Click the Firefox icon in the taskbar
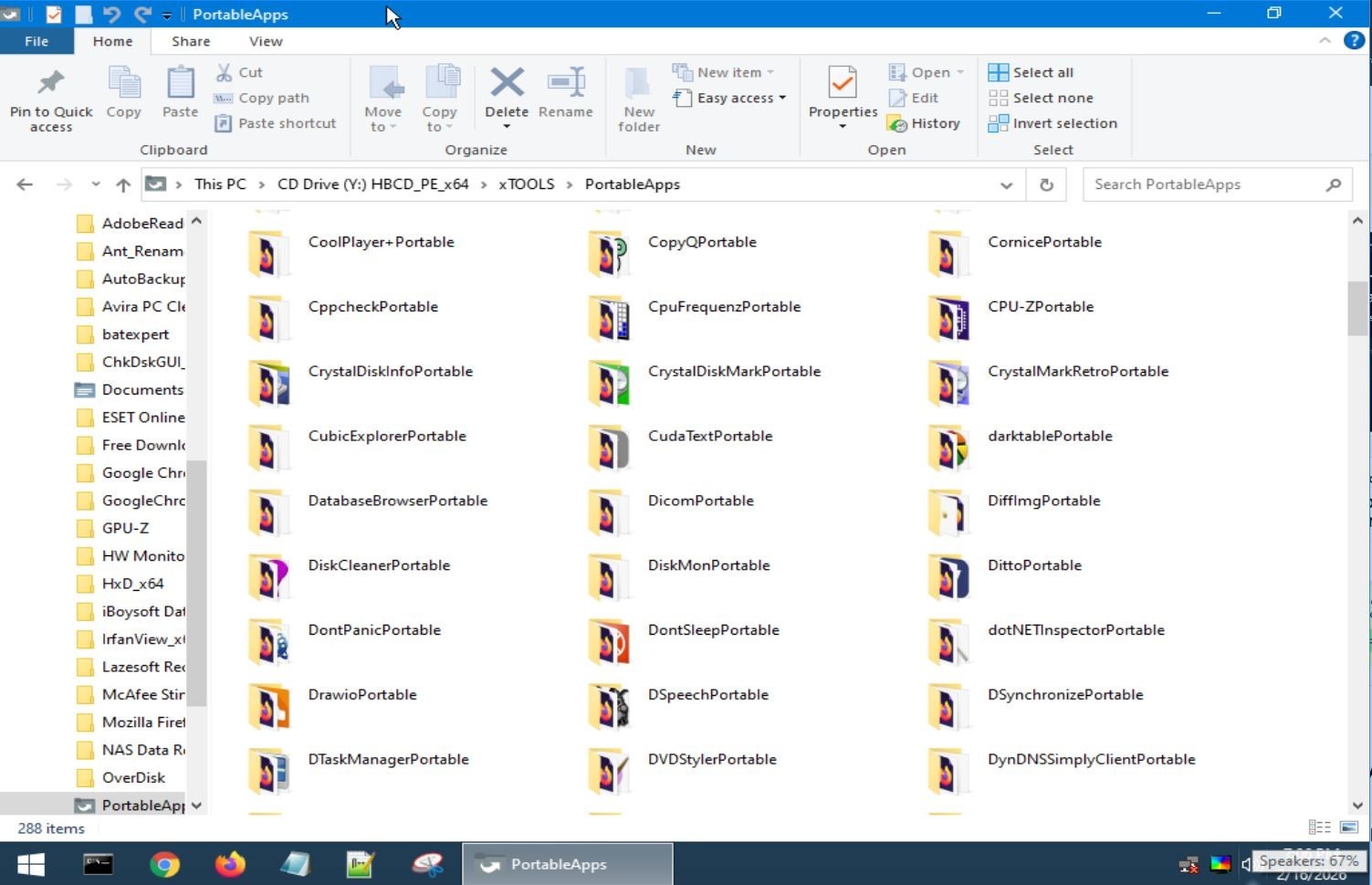This screenshot has width=1372, height=885. click(230, 864)
